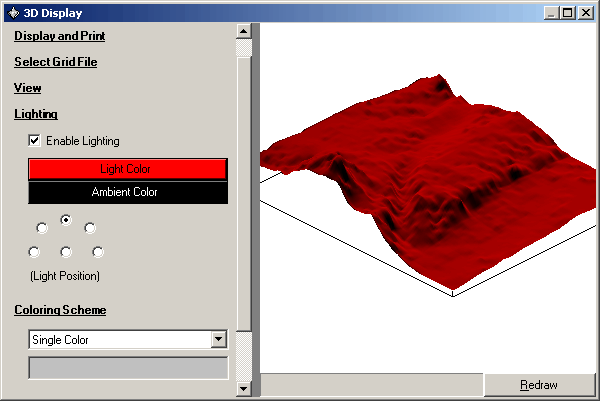Click the side panel scrollbar thumb
Viewport: 600px width, 401px height.
[x=244, y=194]
